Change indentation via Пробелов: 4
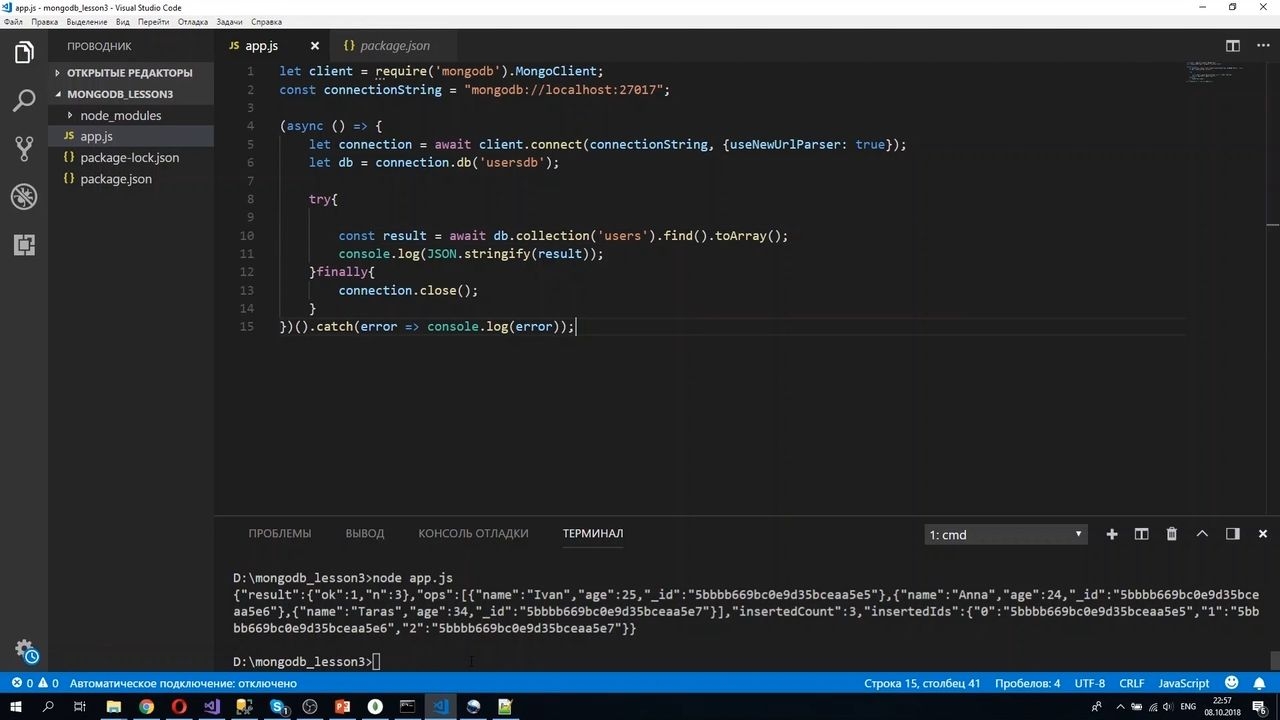This screenshot has height=720, width=1280. (1027, 683)
